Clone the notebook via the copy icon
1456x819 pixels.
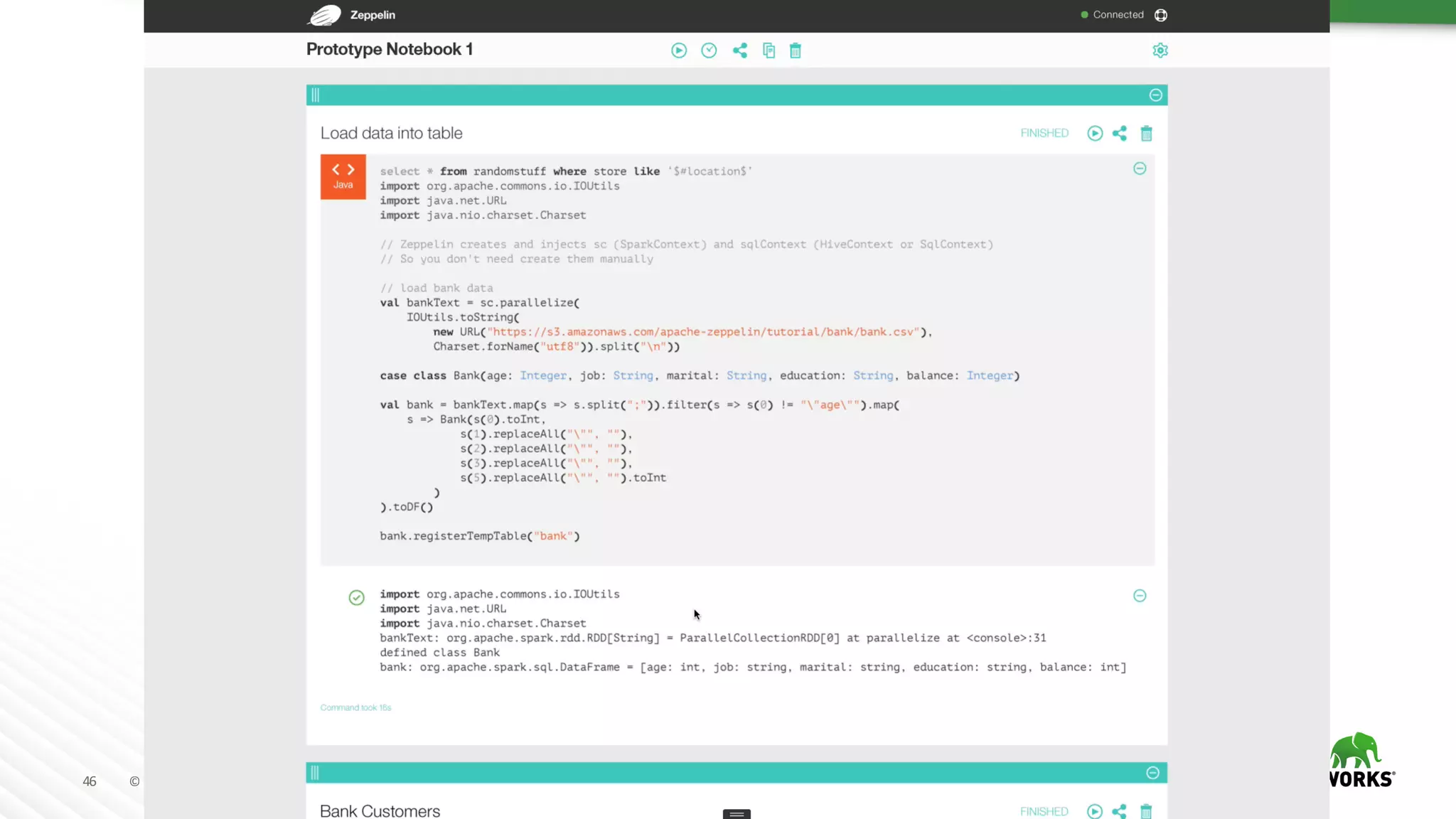[769, 50]
